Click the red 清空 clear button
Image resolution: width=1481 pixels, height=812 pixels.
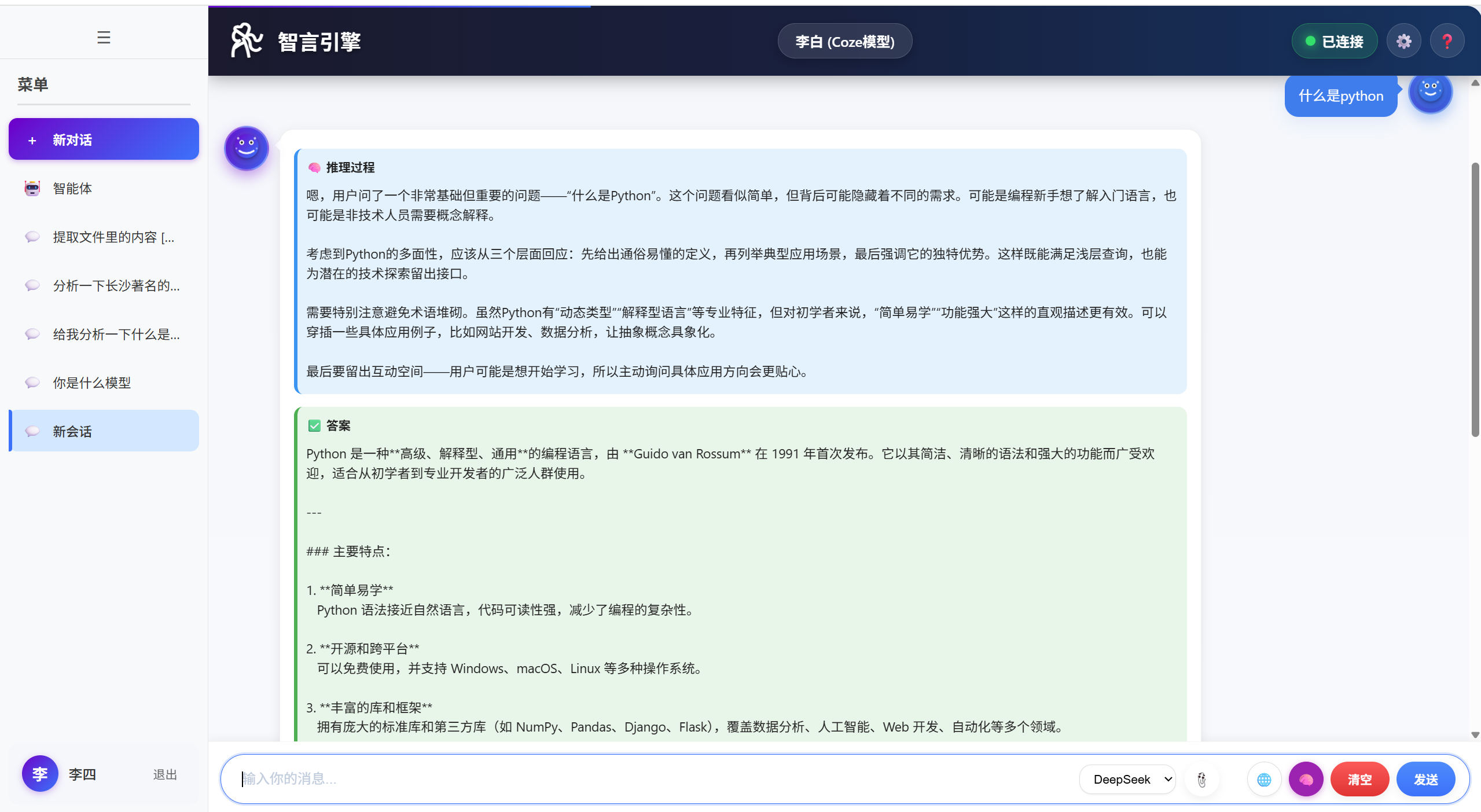pyautogui.click(x=1359, y=780)
